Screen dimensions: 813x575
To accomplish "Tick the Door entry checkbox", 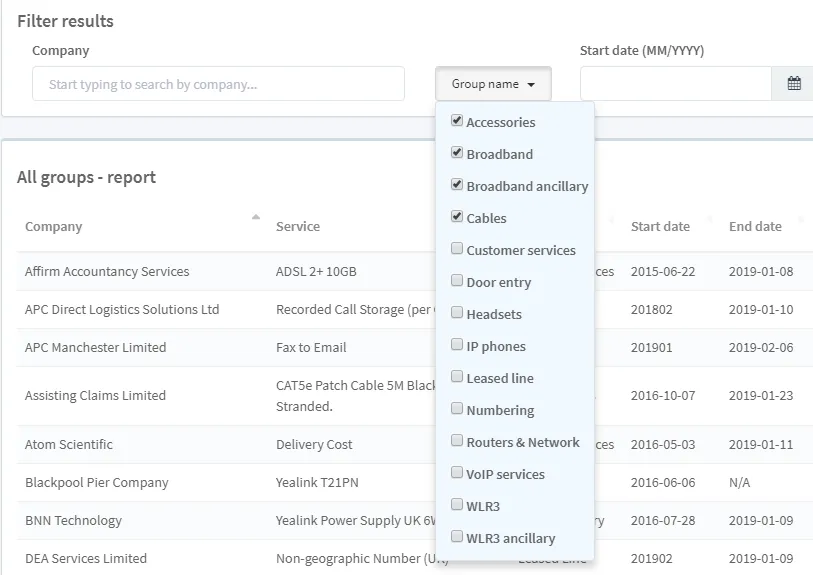I will click(457, 282).
